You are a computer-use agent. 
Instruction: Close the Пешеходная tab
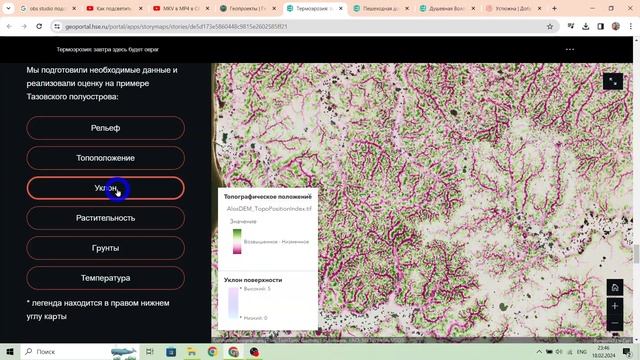point(407,8)
